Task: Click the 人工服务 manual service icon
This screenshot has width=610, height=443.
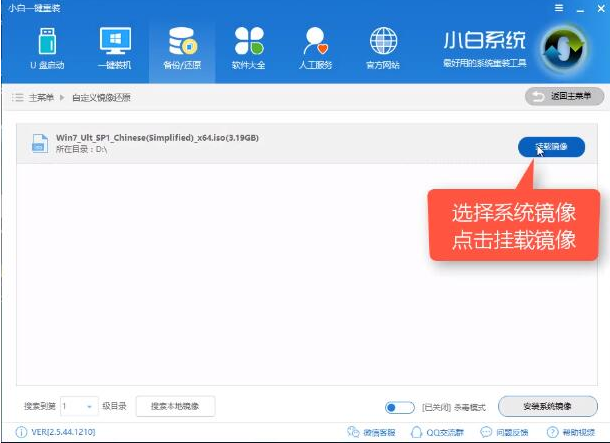Action: [x=316, y=48]
